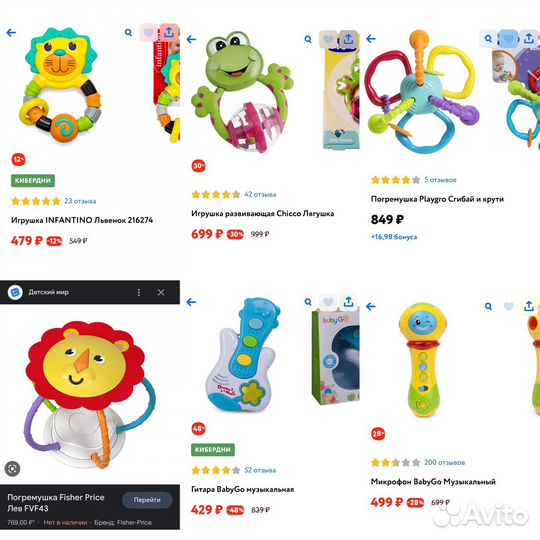Go back from the INFANTINO lion toy card

(x=11, y=33)
